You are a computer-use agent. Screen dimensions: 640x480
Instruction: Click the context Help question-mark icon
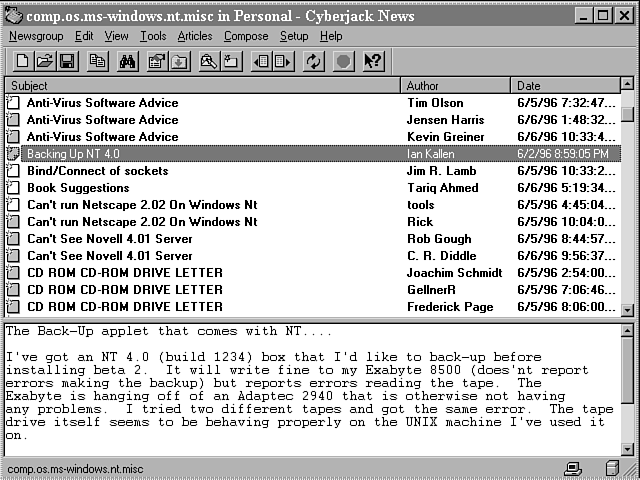click(x=373, y=62)
